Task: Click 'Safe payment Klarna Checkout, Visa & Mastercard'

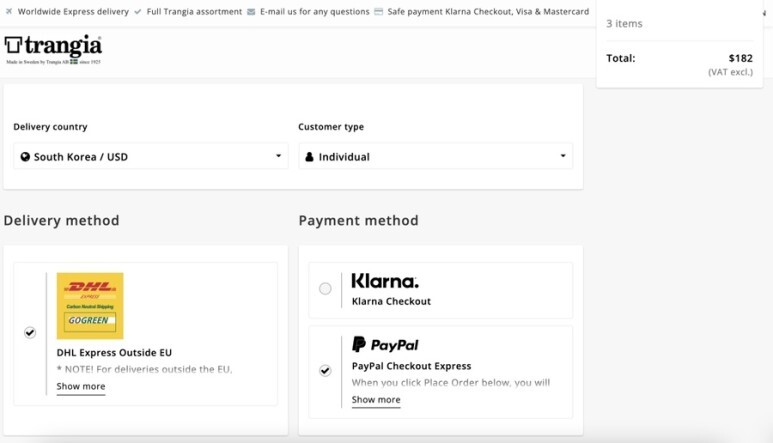Action: point(488,11)
